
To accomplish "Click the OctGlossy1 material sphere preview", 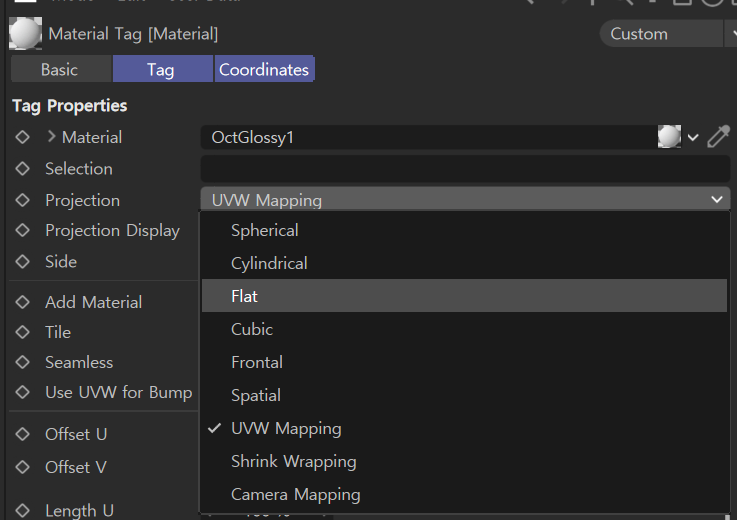I will (669, 137).
